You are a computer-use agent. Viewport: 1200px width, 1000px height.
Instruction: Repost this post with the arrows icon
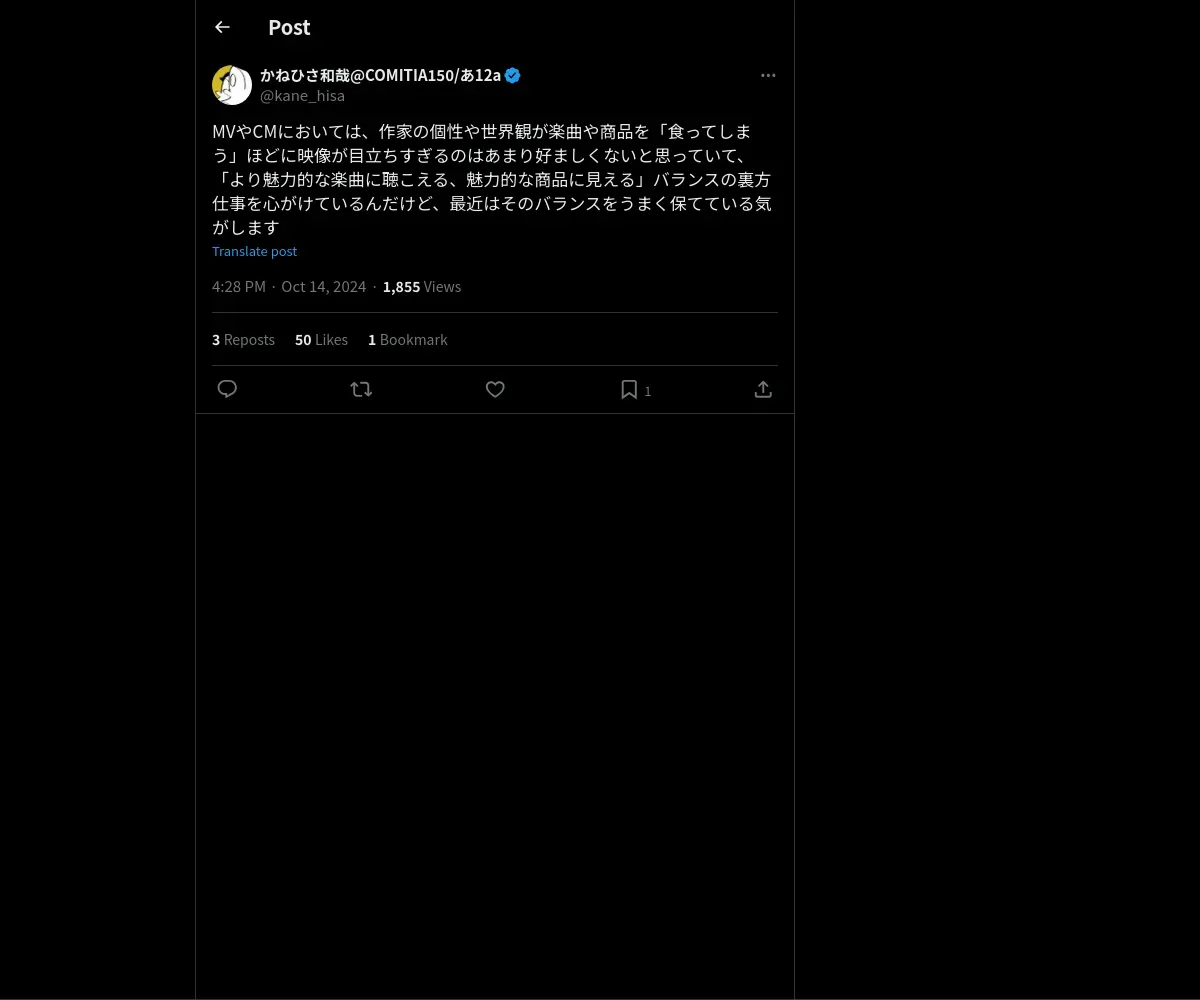click(361, 389)
